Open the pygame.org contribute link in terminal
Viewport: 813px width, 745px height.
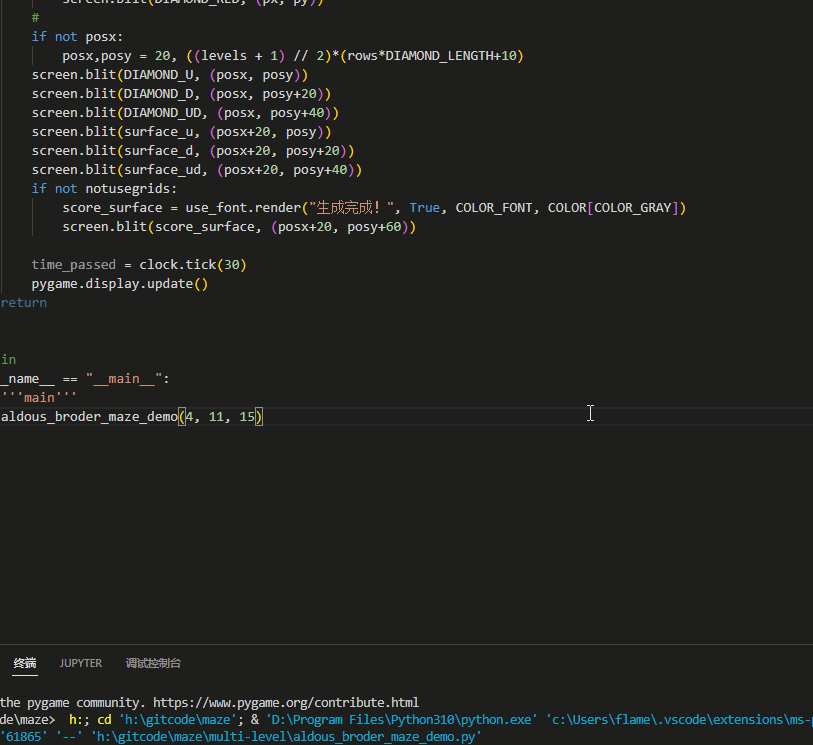point(286,702)
